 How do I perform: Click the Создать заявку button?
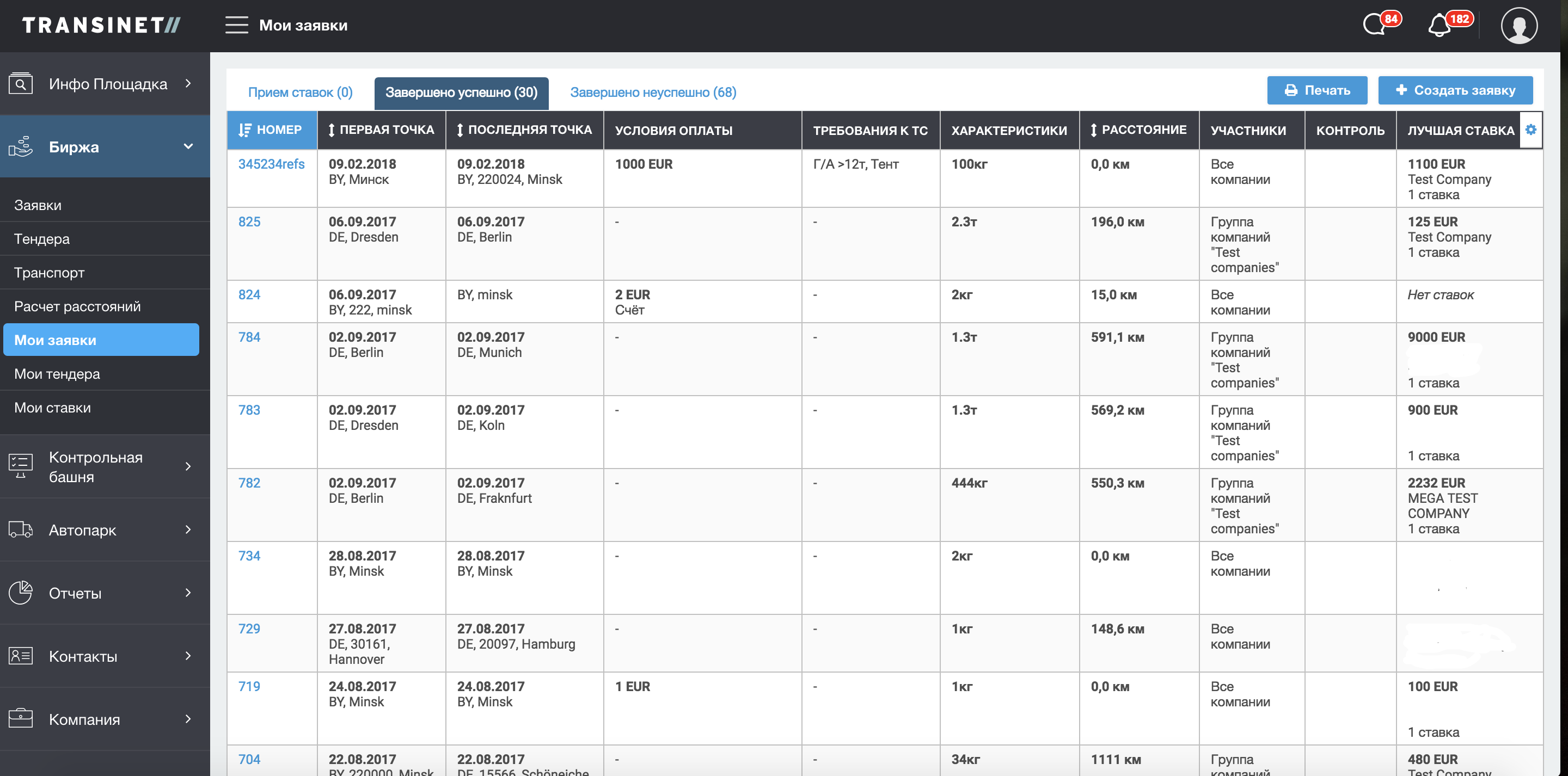click(x=1455, y=91)
